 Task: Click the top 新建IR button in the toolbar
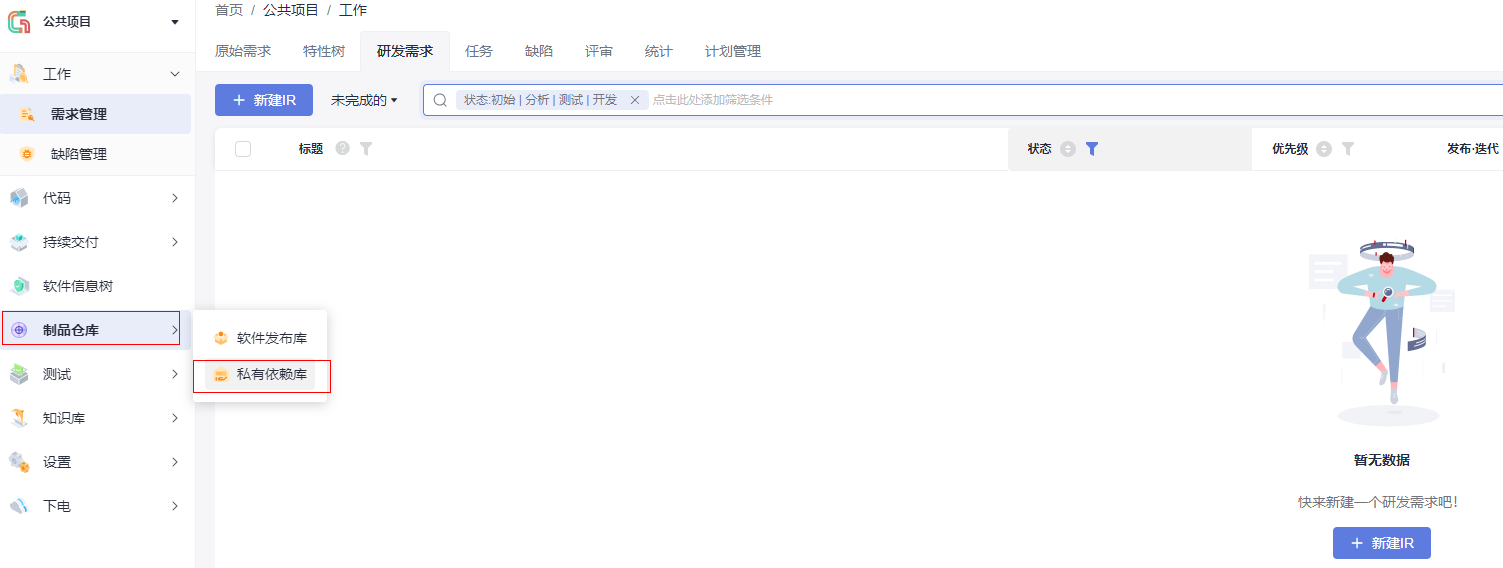(x=264, y=100)
